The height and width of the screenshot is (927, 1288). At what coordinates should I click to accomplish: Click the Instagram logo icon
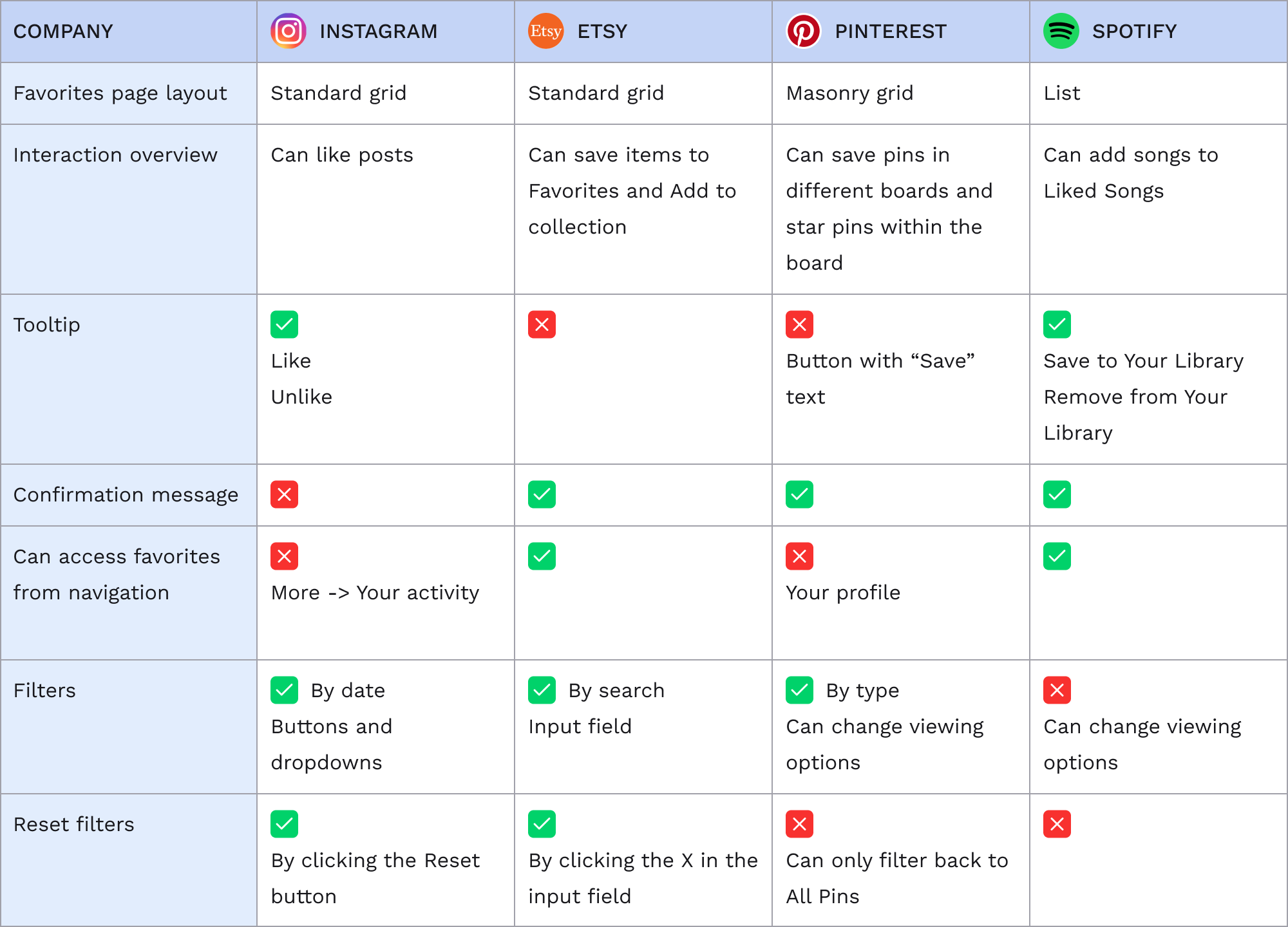(x=288, y=31)
